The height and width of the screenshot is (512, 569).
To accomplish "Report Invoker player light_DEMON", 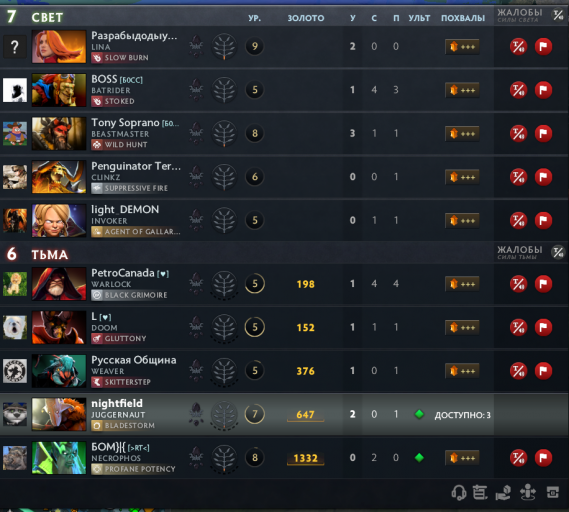I will point(543,220).
